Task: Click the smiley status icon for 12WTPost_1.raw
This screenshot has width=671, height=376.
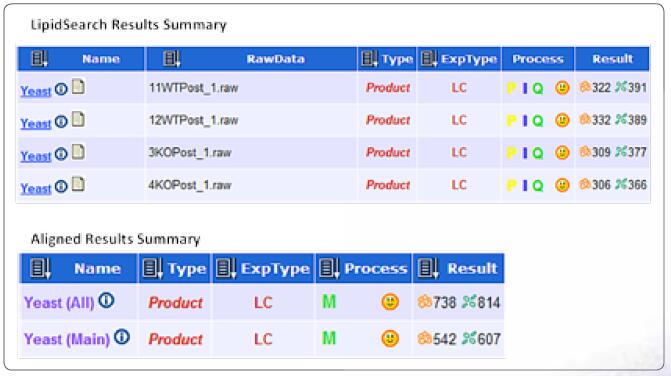Action: (x=562, y=120)
